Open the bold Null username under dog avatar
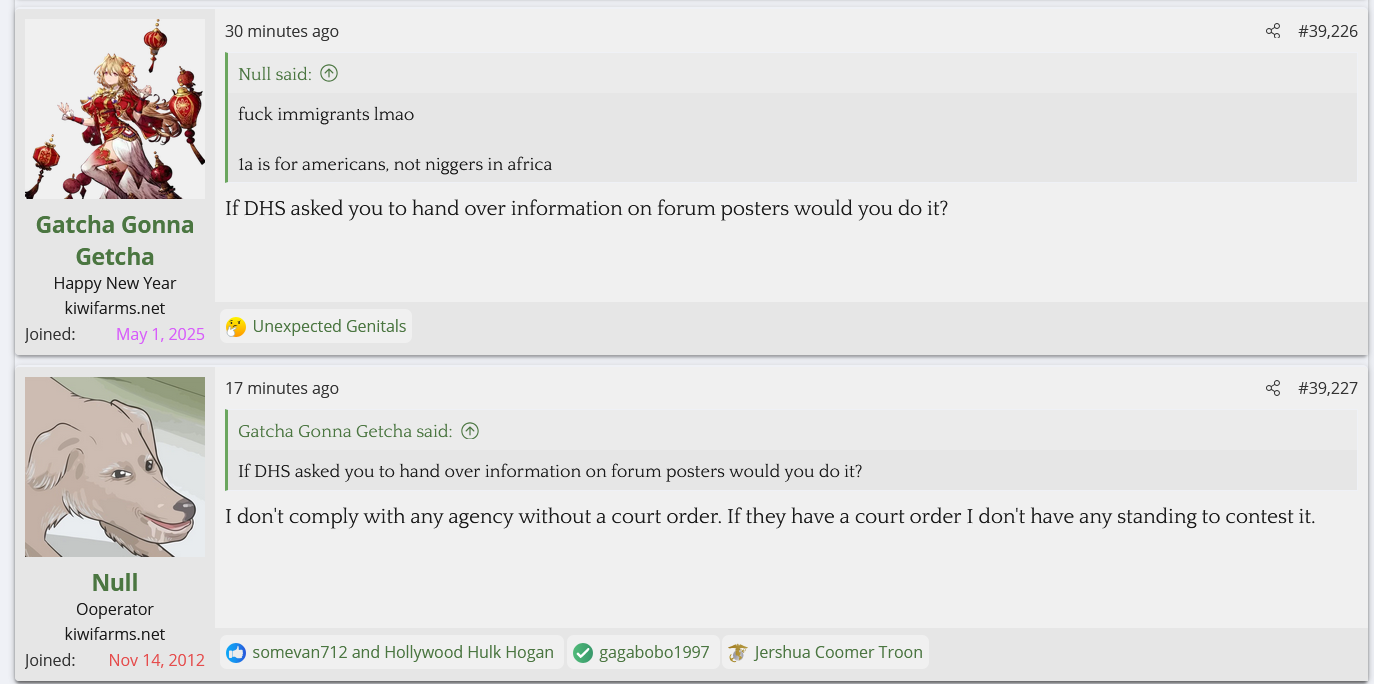Screen dimensions: 1374x684 (x=115, y=582)
